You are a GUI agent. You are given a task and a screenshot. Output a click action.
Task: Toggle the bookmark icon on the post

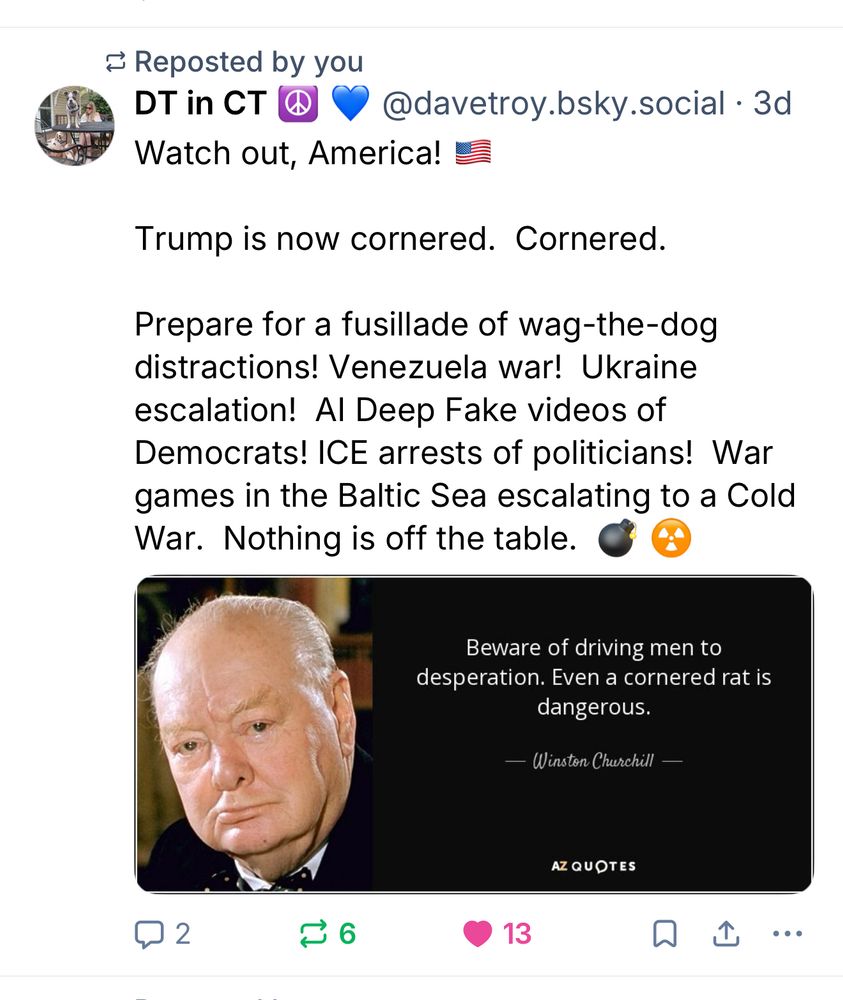click(x=664, y=934)
